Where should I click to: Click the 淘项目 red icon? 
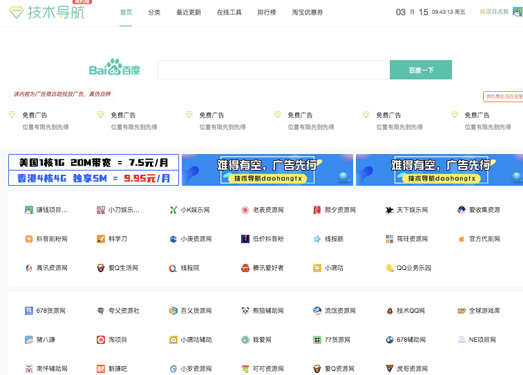coord(101,340)
